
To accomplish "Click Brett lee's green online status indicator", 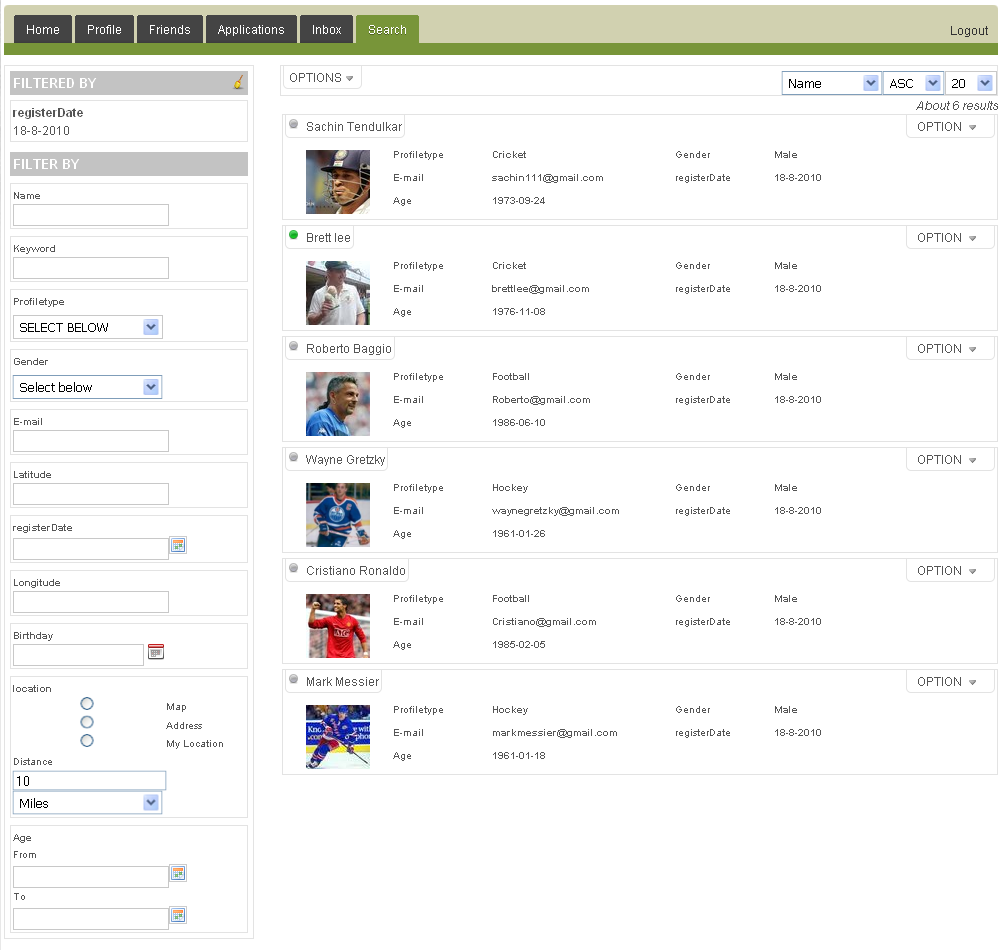I will click(x=294, y=237).
